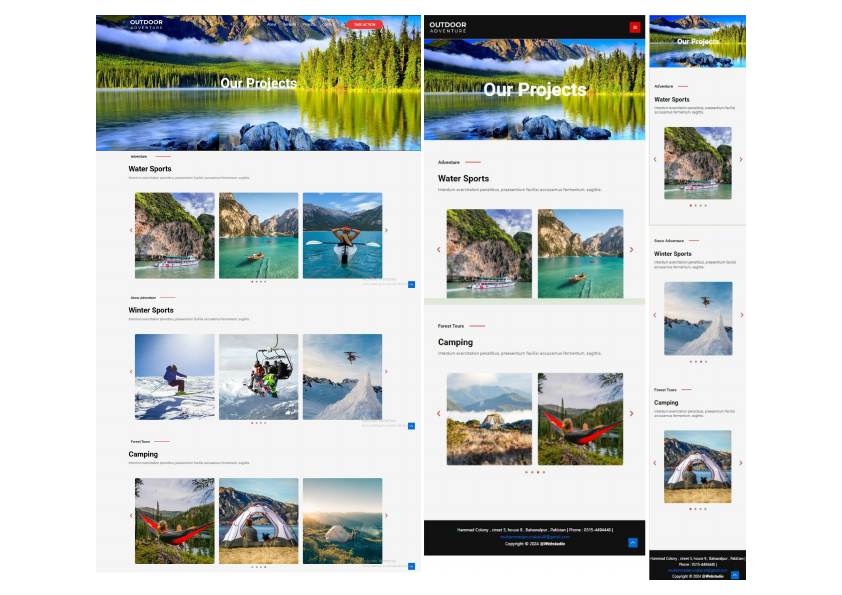Open the white tent photo in mobile Camping
The image size is (842, 595).
coord(698,467)
